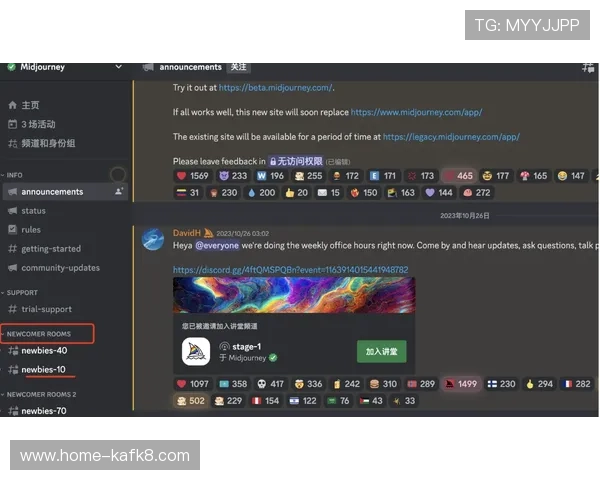Open 频道和身份组 channels and roles

pyautogui.click(x=47, y=143)
